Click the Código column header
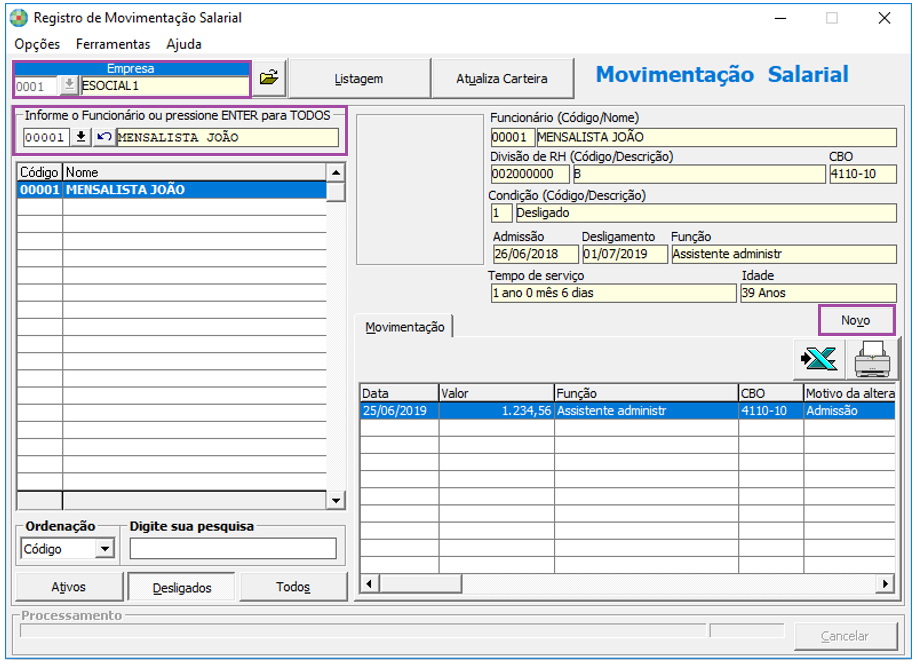Image resolution: width=918 pixels, height=670 pixels. click(x=39, y=172)
